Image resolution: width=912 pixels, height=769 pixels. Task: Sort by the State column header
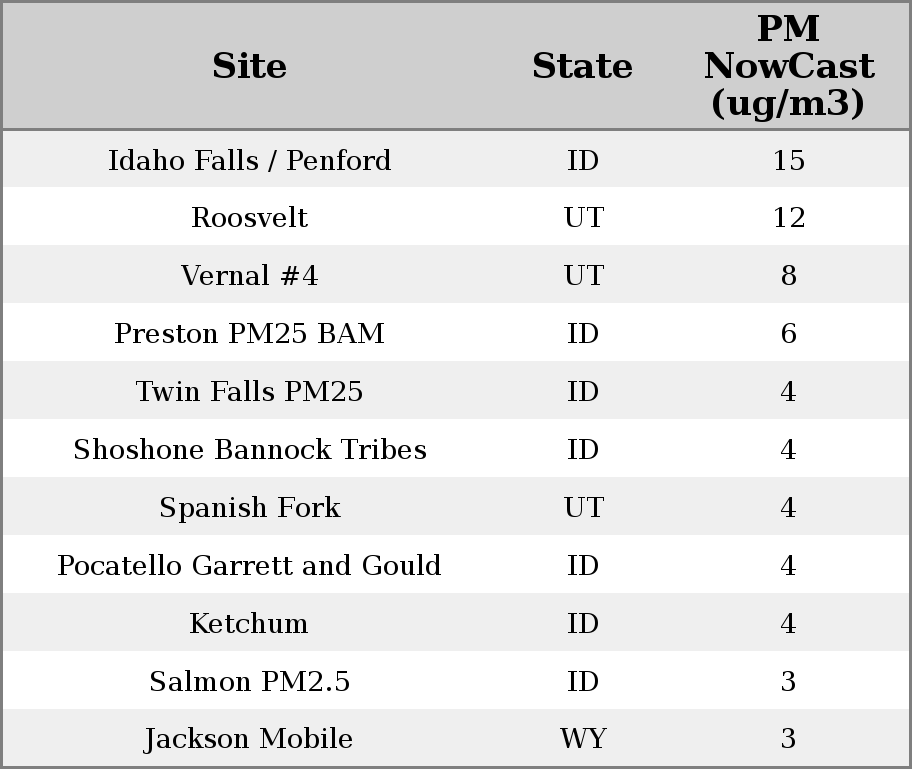point(582,67)
